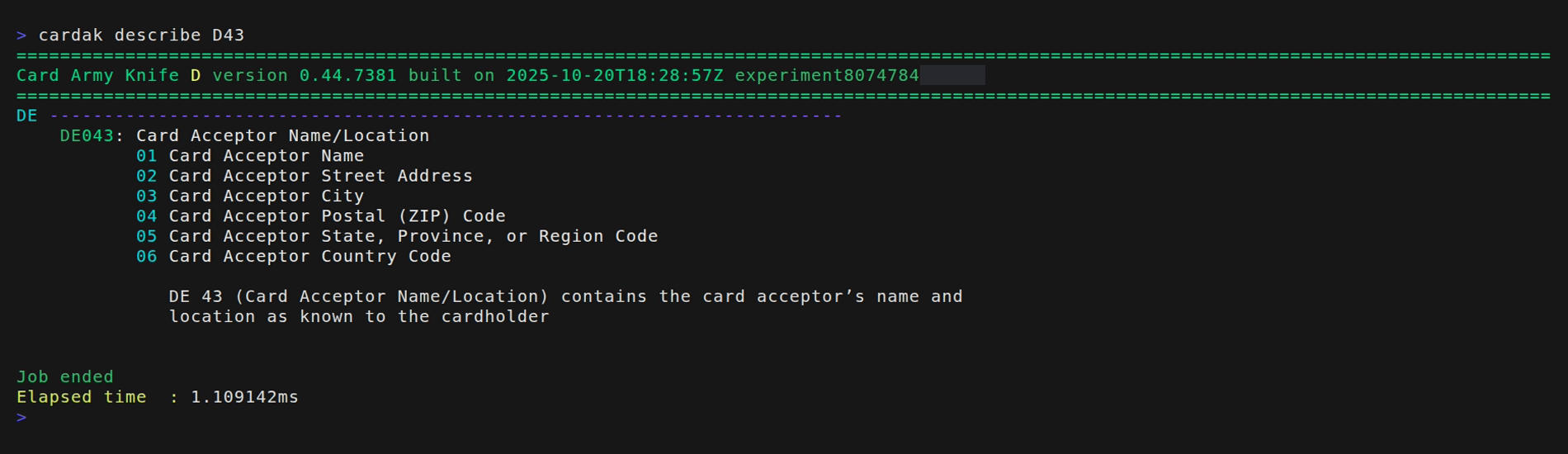Click the green "Job ended" status line

pos(65,377)
